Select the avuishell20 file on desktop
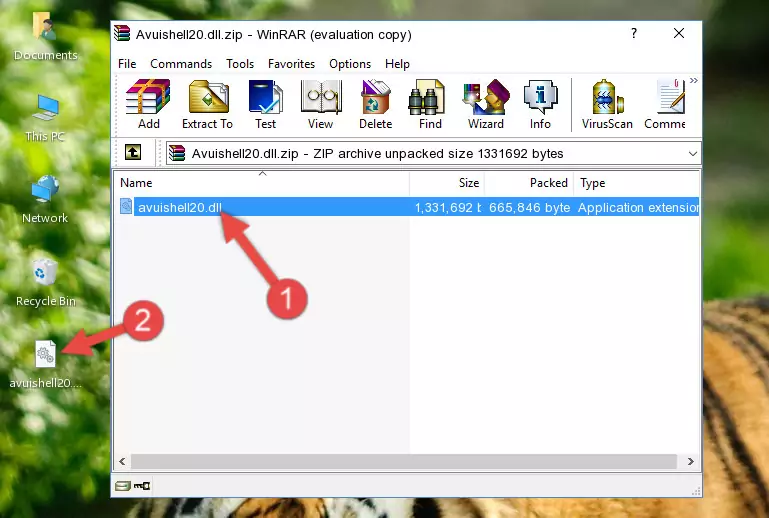 46,364
